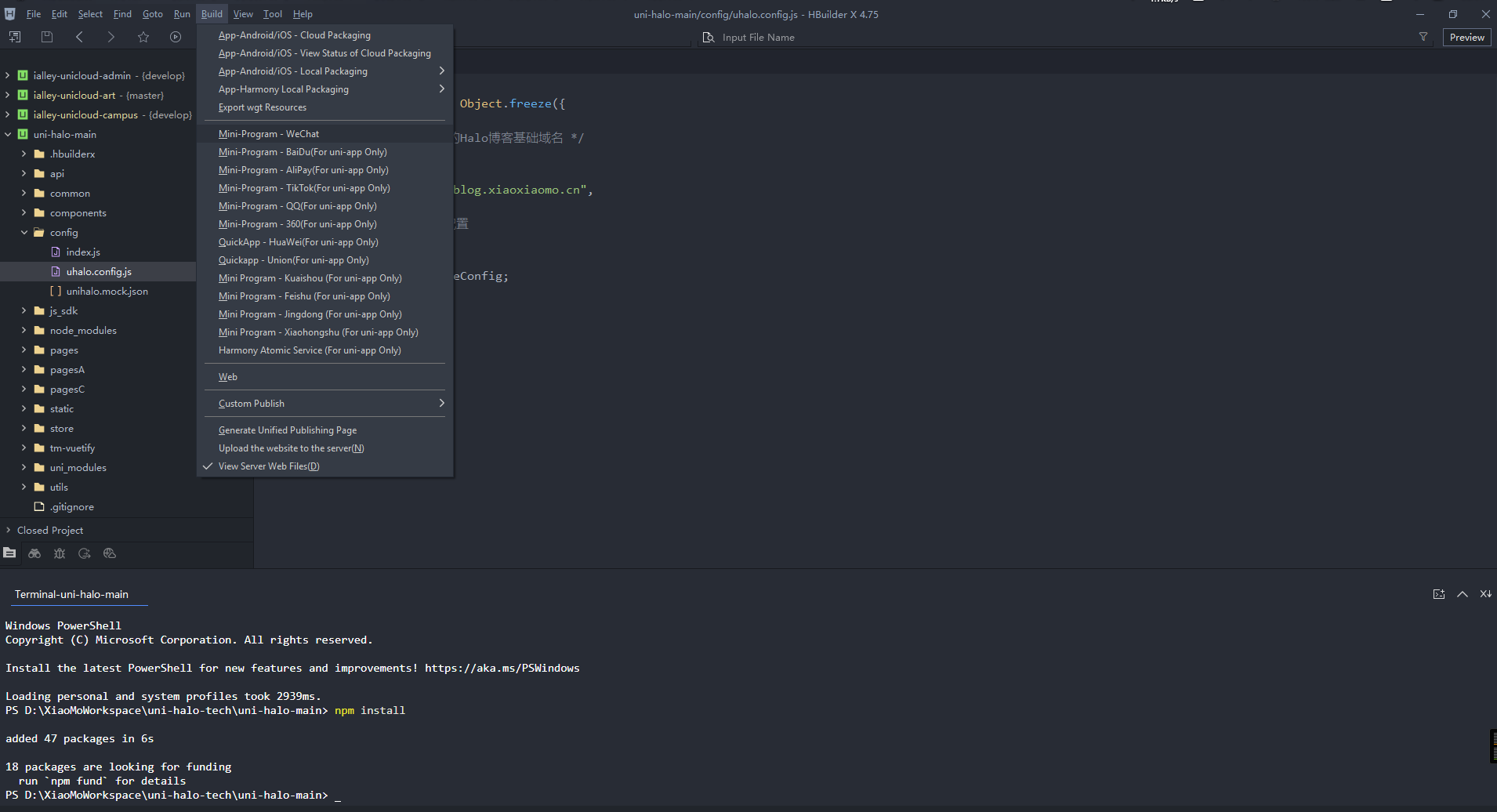Click the run play circle icon
The width and height of the screenshot is (1497, 812).
pyautogui.click(x=176, y=37)
